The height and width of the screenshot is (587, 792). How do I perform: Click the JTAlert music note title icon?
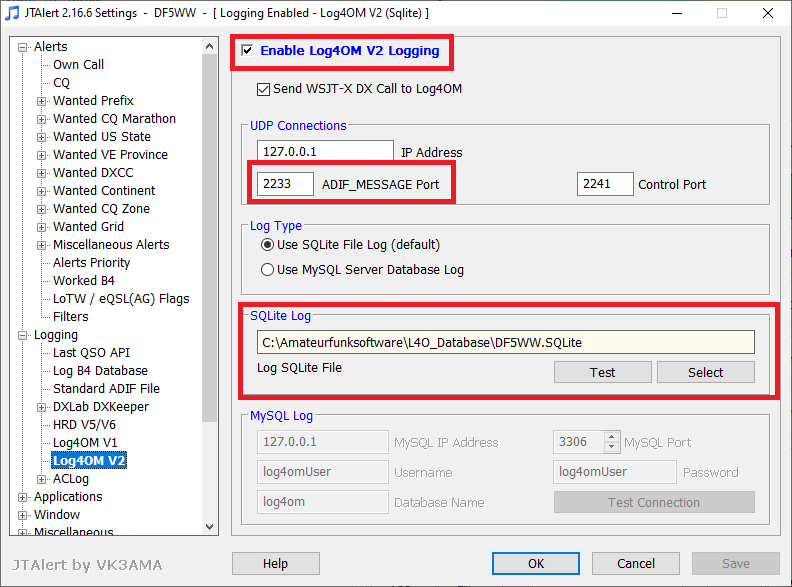coord(12,13)
